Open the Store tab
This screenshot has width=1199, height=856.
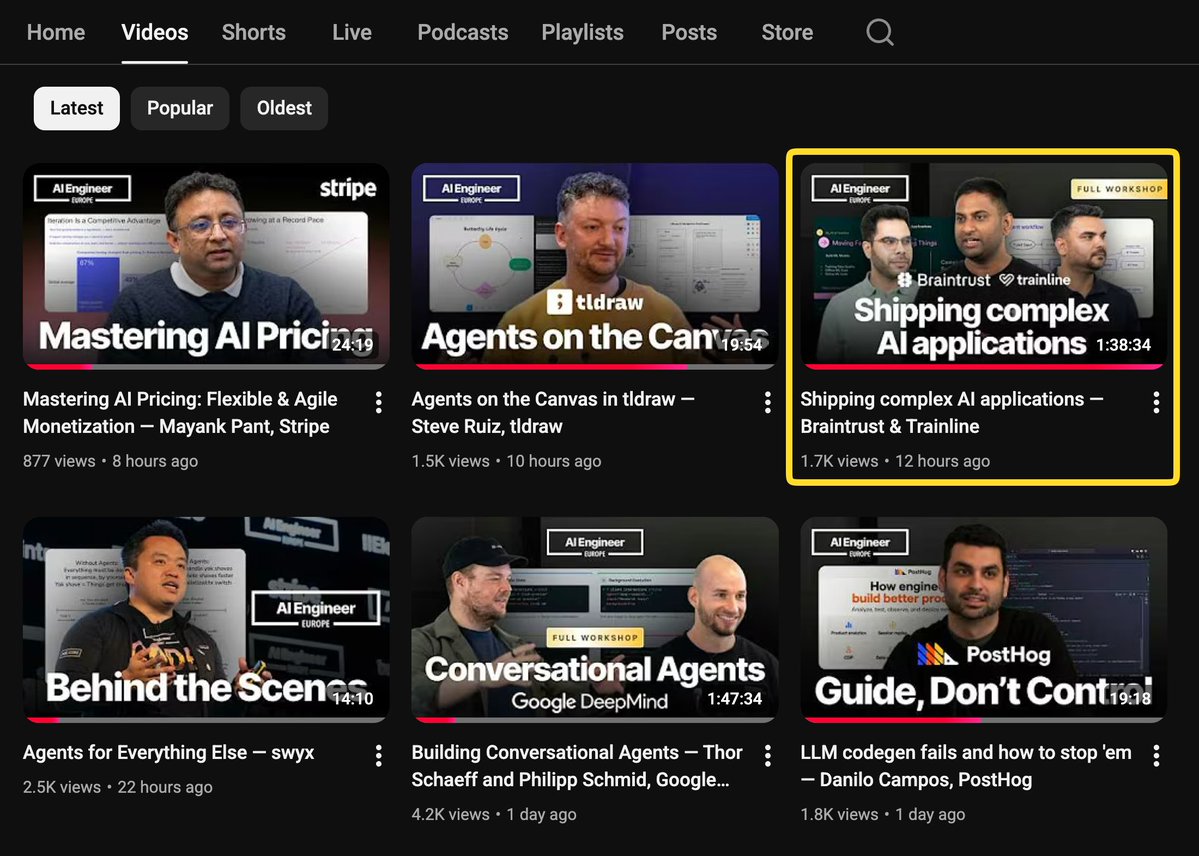787,32
